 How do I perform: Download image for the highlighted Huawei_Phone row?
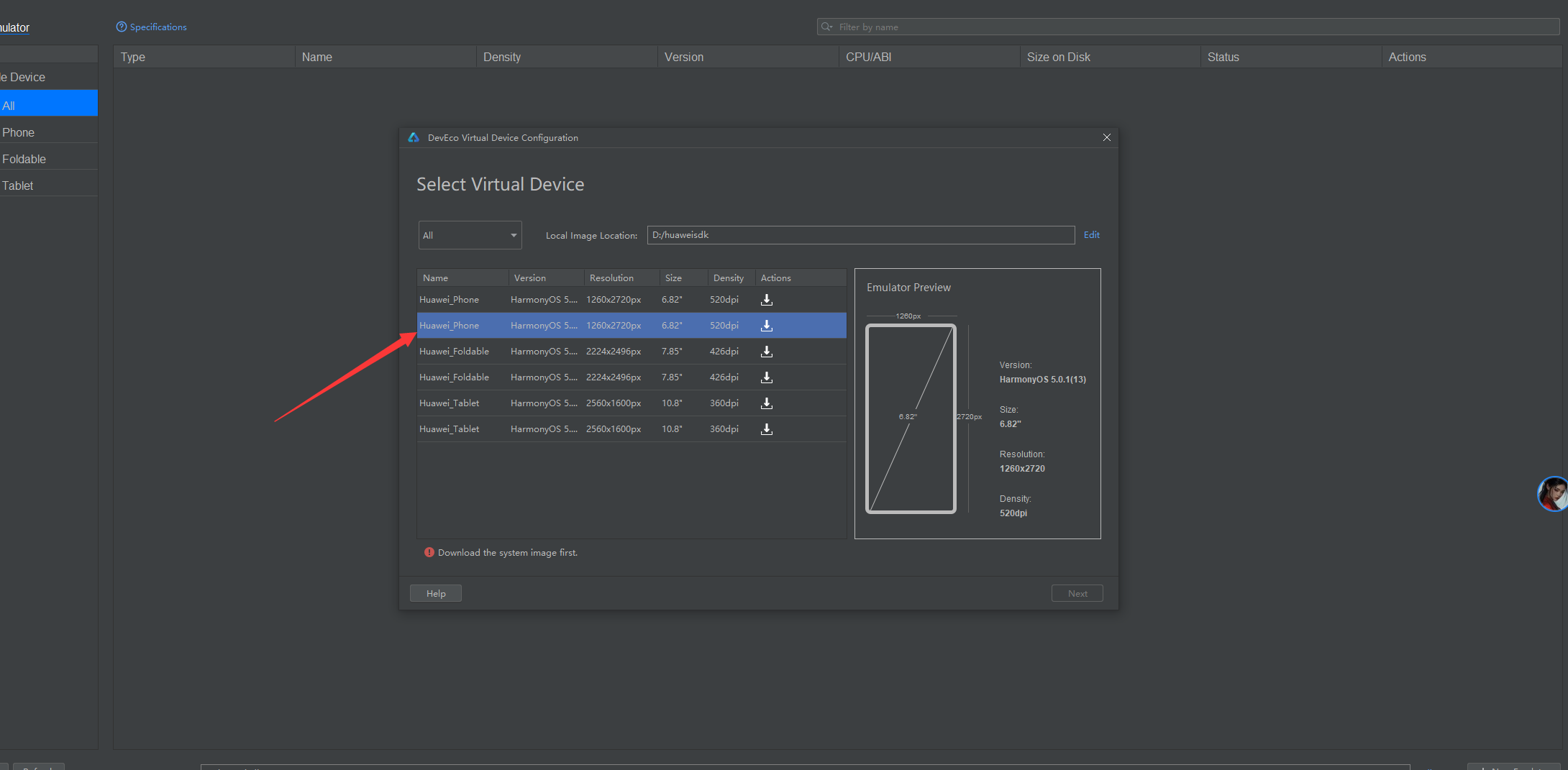coord(767,326)
